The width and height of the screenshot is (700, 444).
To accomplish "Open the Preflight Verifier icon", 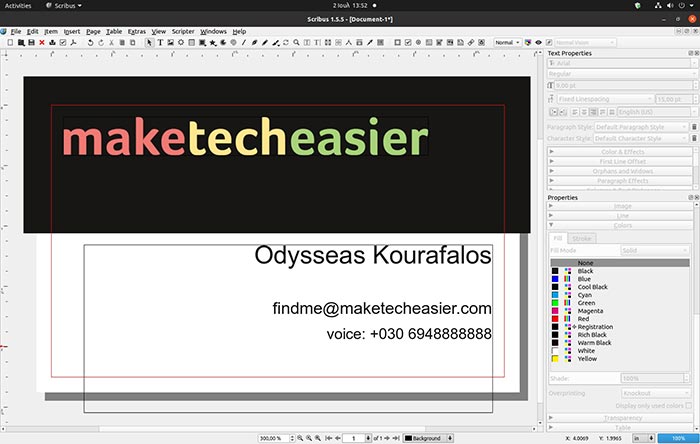I will (63, 42).
